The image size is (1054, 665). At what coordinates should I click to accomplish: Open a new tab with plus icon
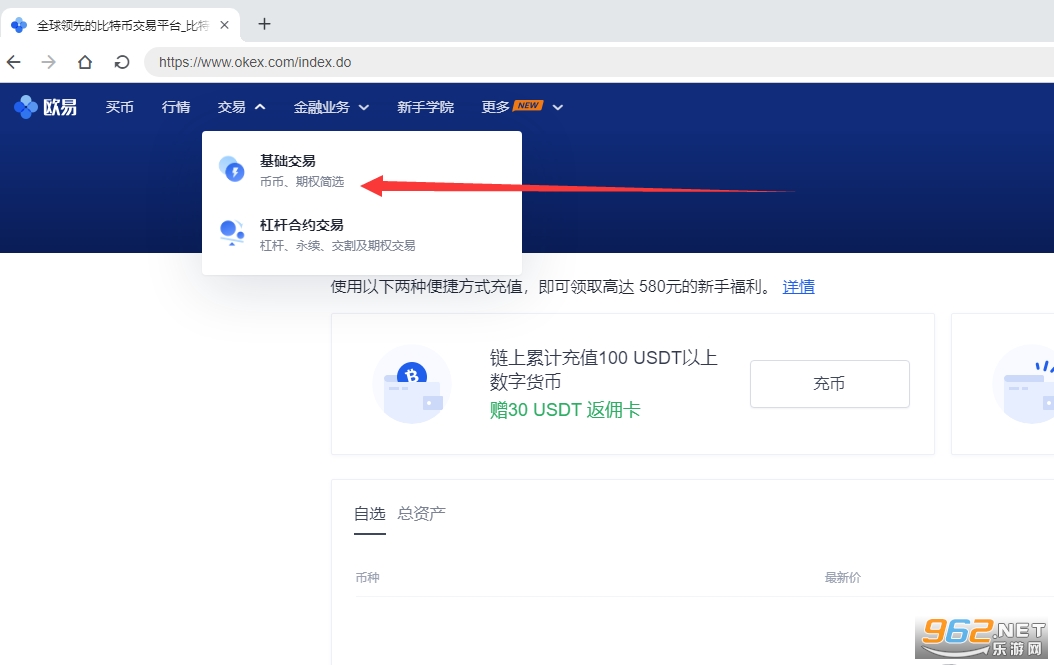coord(264,24)
